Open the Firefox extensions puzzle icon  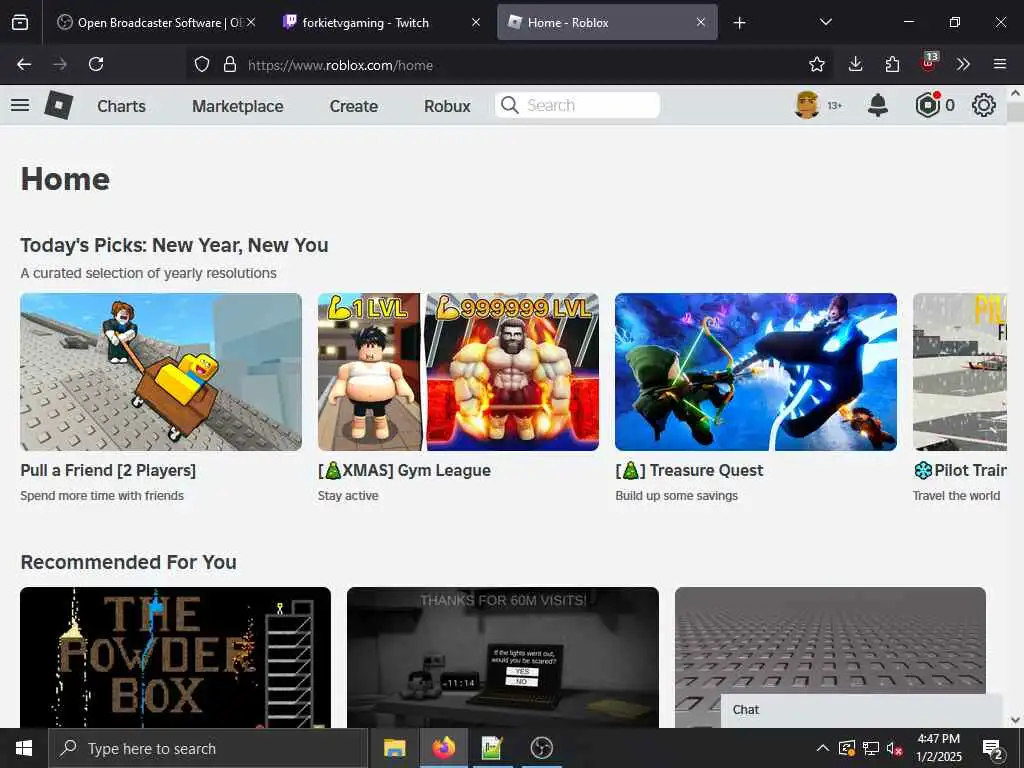coord(892,64)
